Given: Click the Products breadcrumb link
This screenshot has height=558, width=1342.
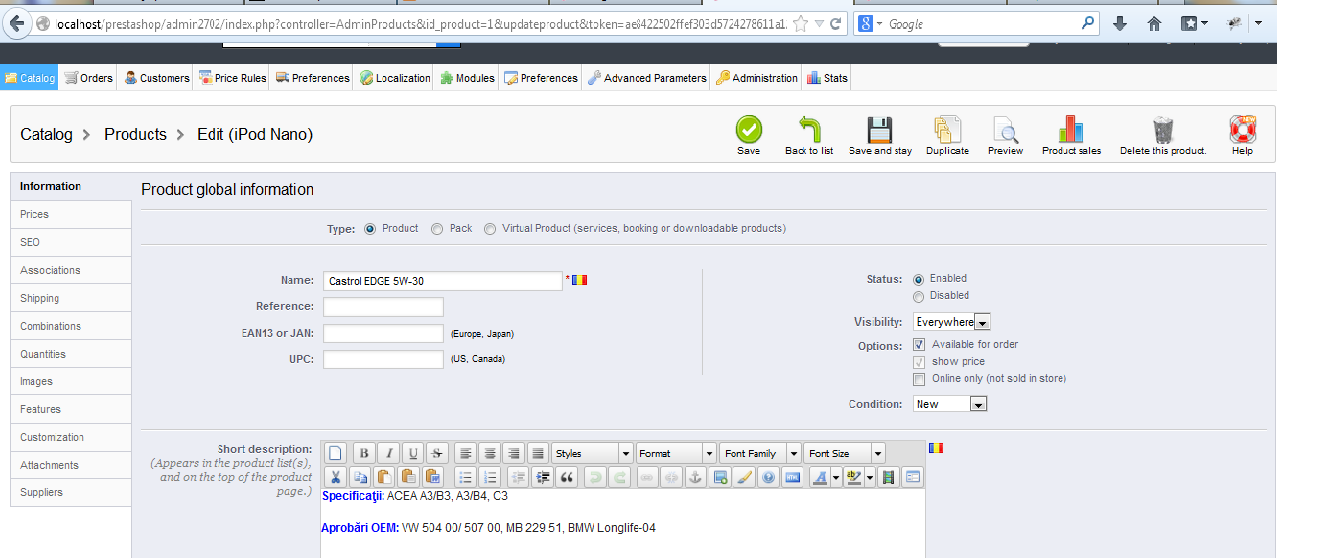Looking at the screenshot, I should pos(135,134).
